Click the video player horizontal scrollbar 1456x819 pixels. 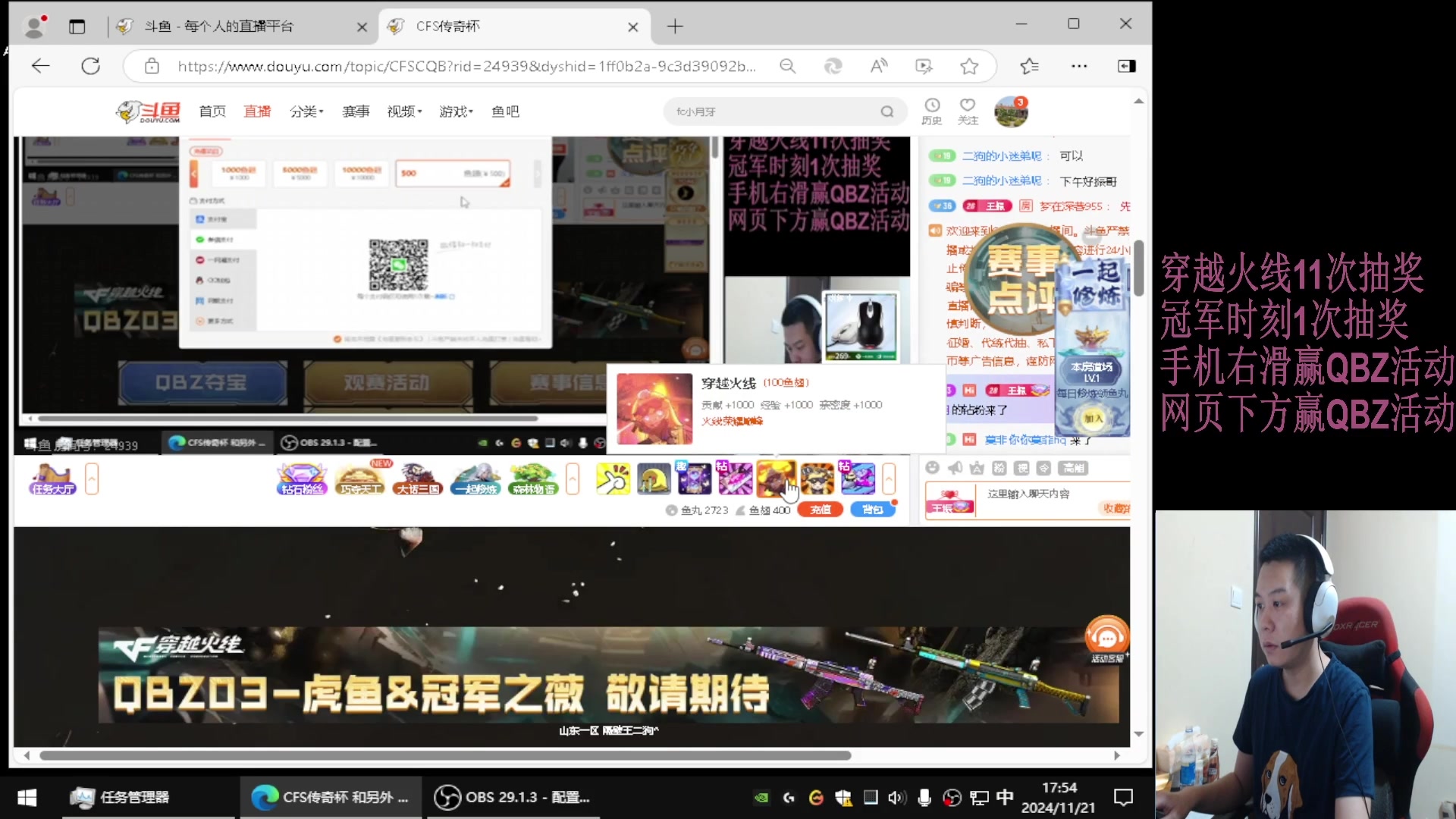coord(288,418)
